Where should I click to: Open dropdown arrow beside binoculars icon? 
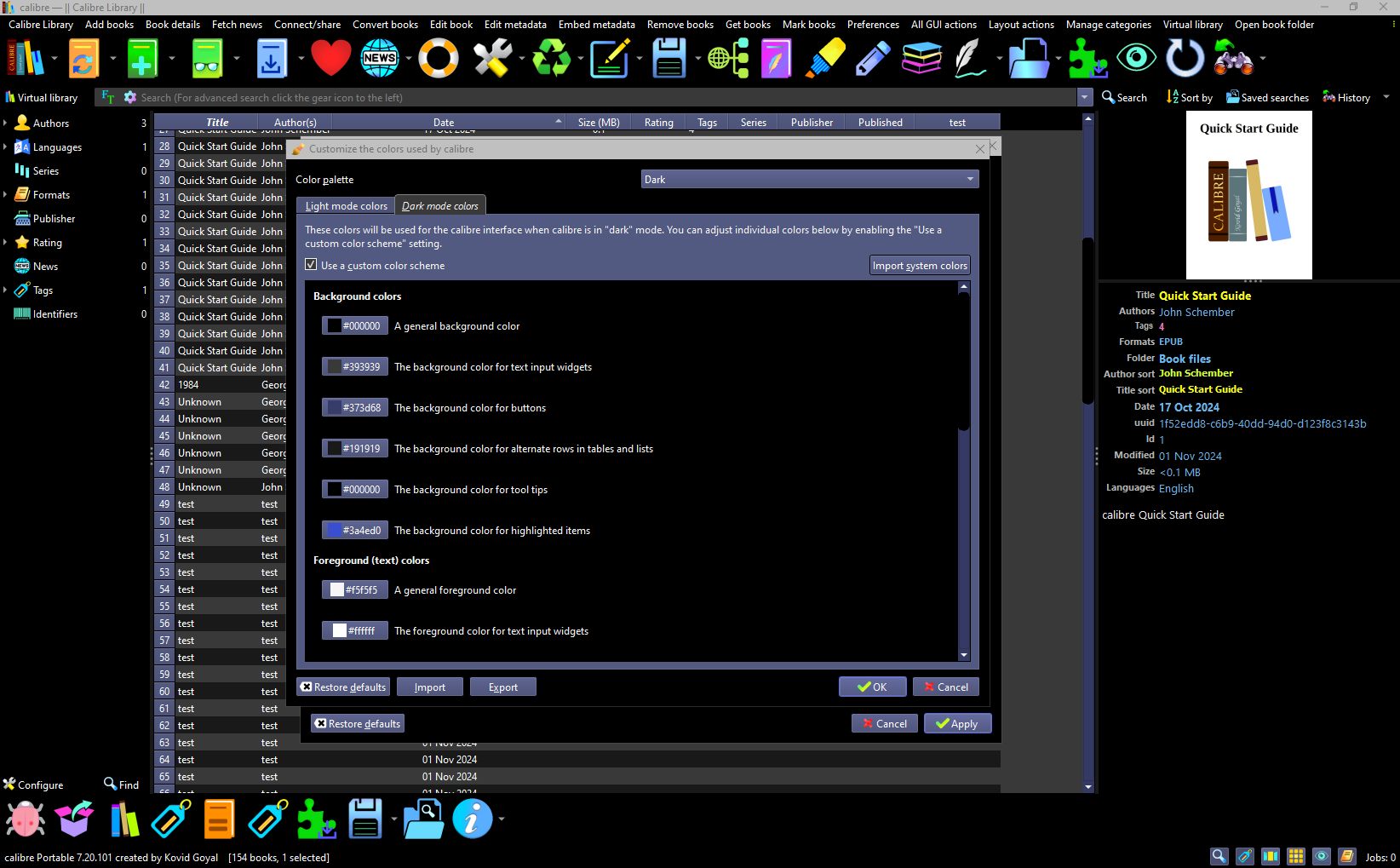1263,59
